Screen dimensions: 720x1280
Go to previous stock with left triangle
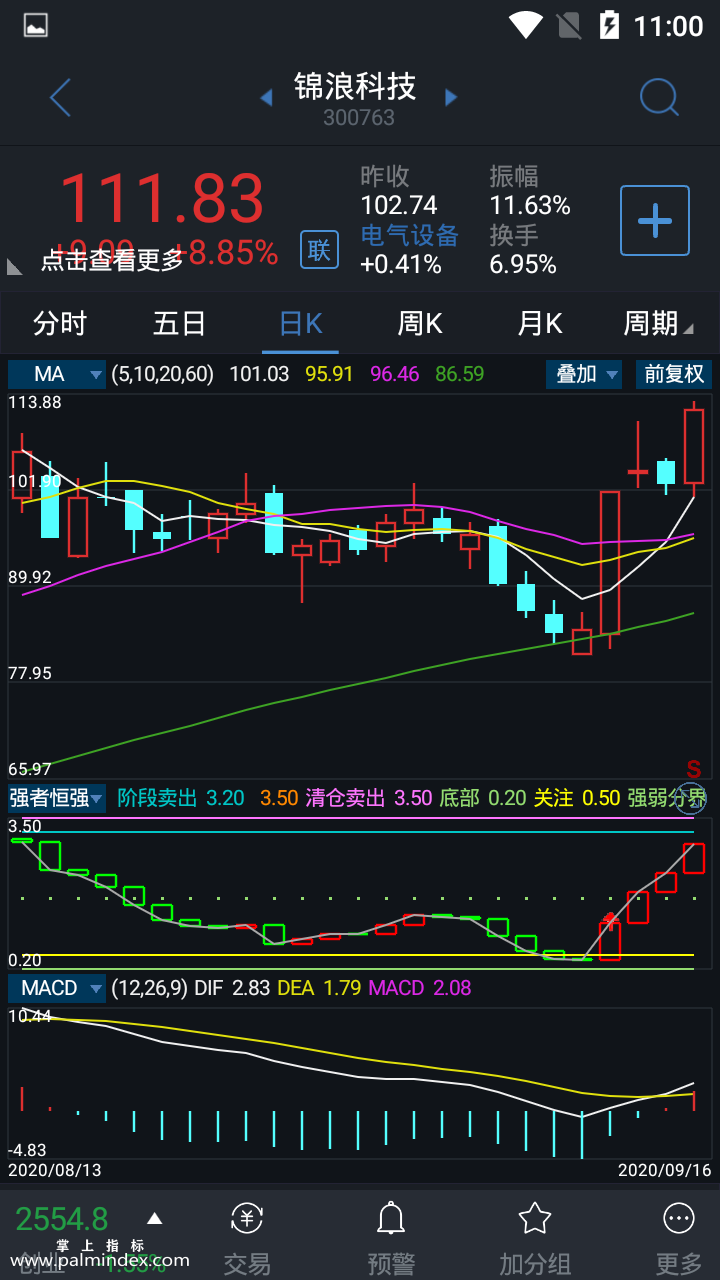(x=266, y=98)
